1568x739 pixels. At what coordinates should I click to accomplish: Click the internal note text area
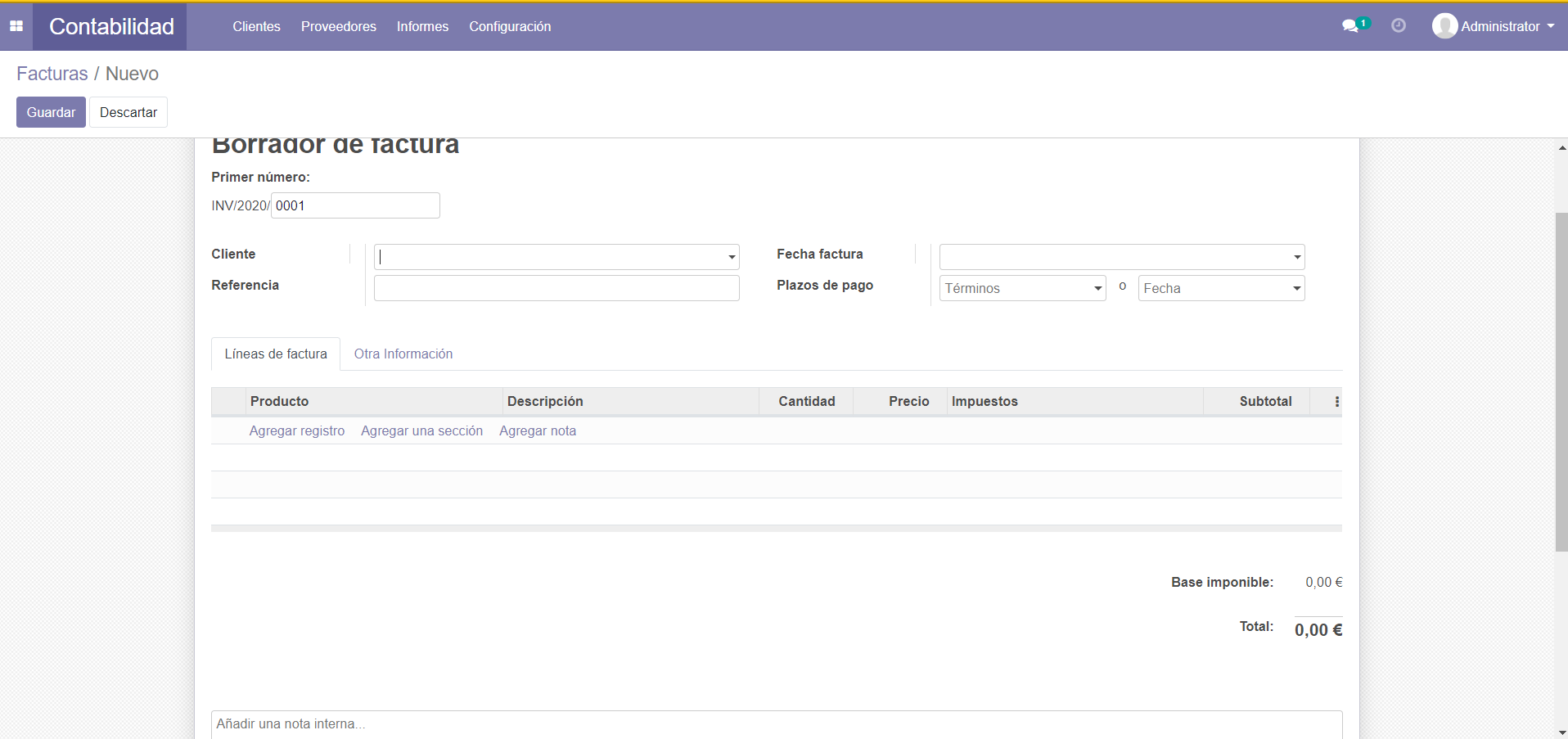[777, 724]
